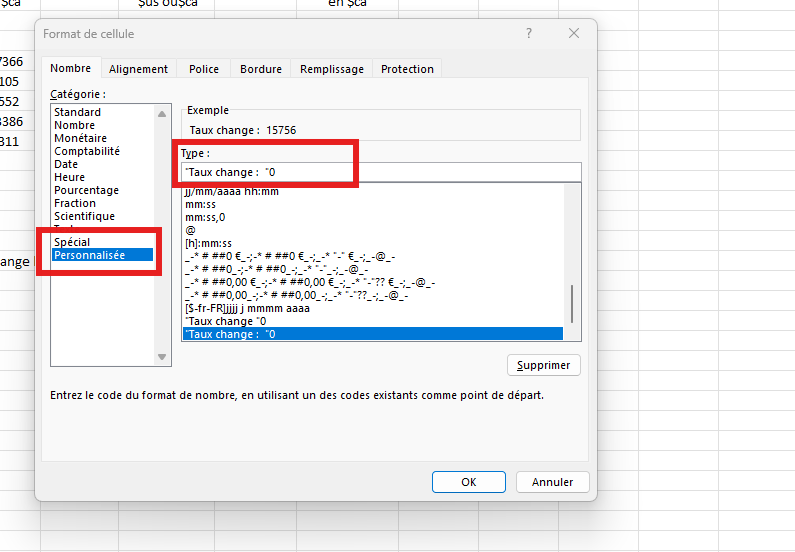
Task: Open the Police tab
Action: tap(204, 69)
